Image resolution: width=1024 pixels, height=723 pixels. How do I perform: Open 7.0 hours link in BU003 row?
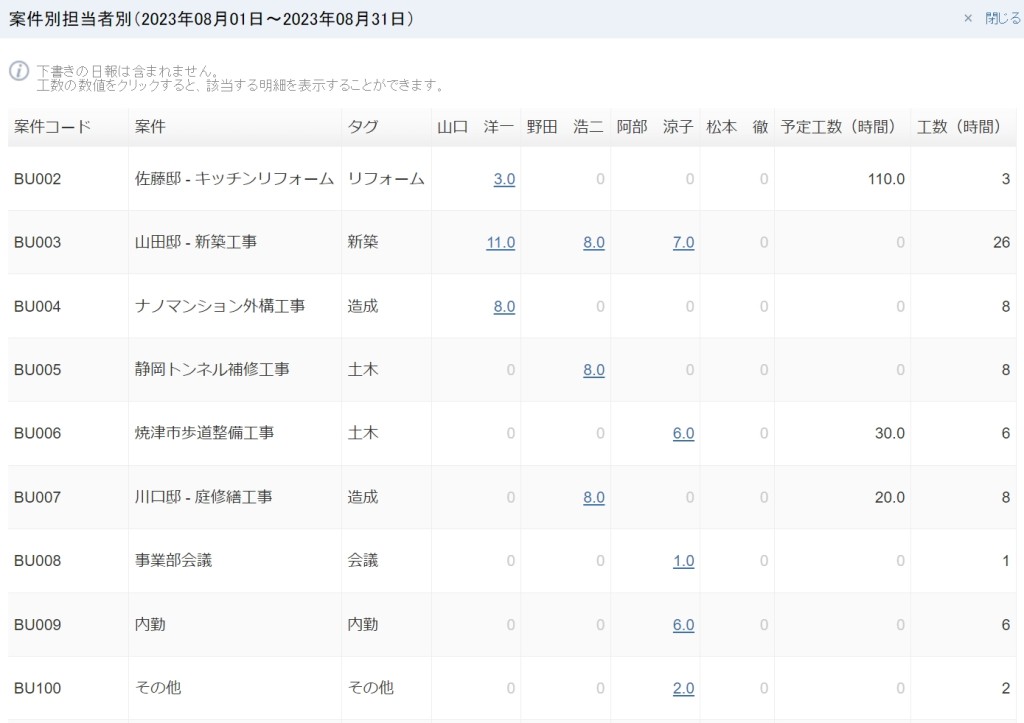(683, 242)
